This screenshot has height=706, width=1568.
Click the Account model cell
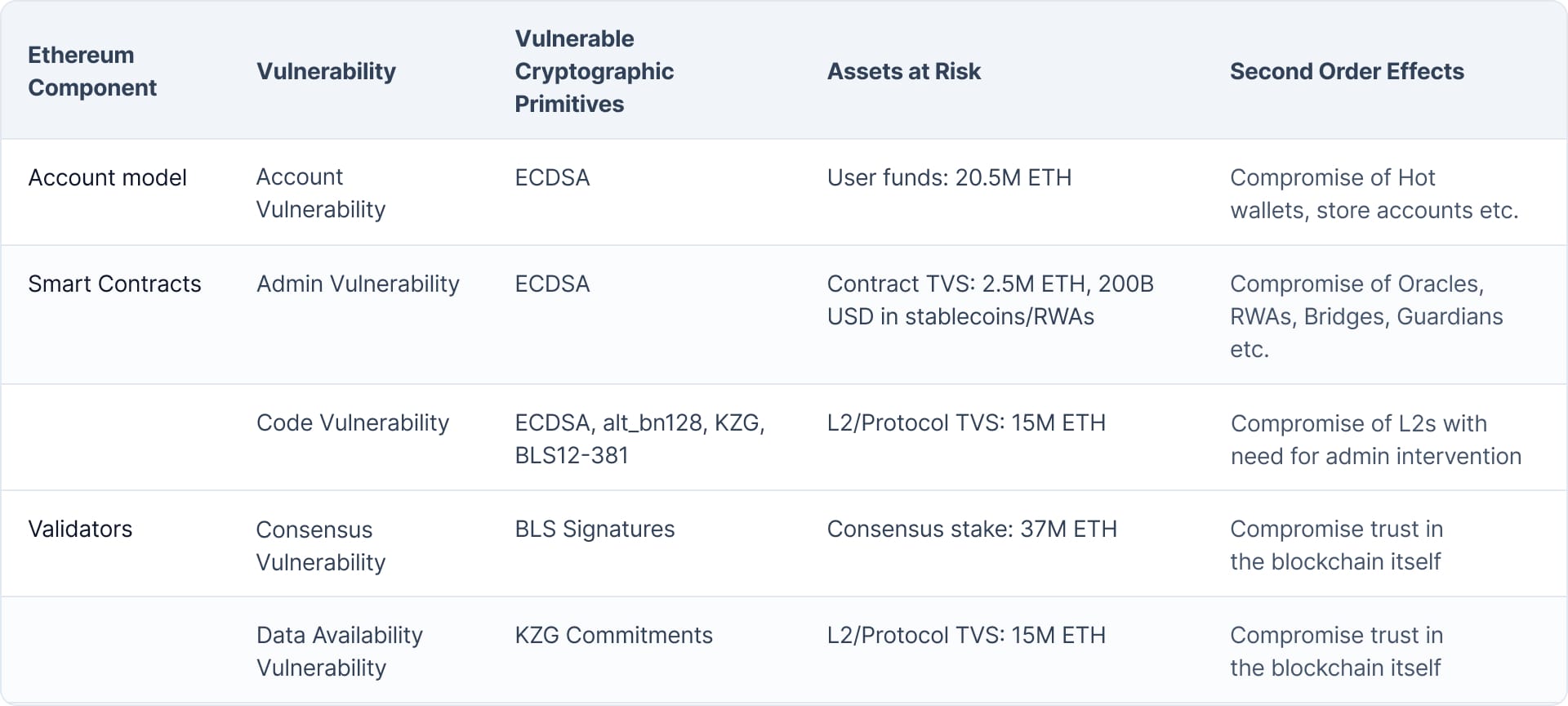(x=107, y=177)
